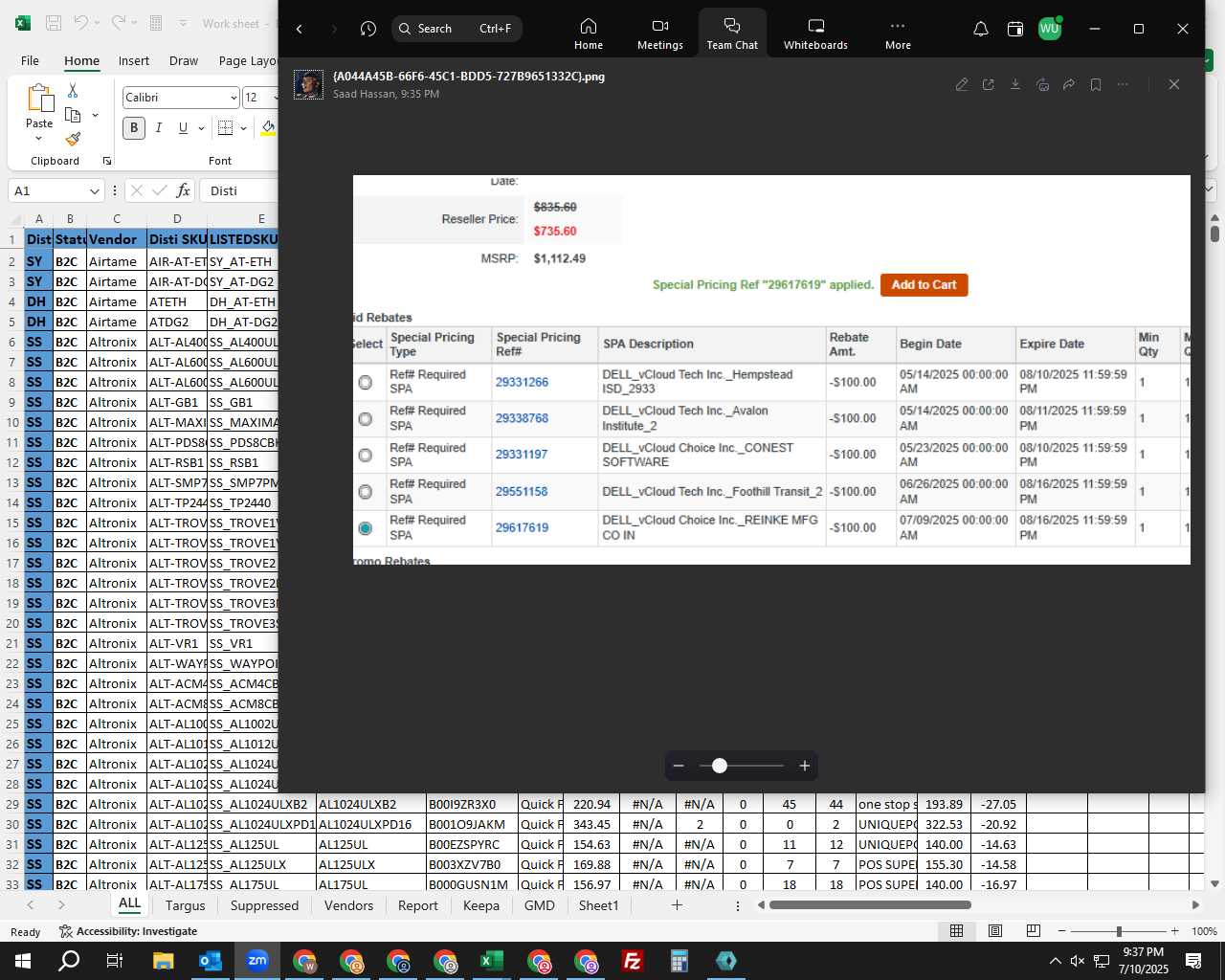Open Special Pricing Ref 29617619 link

point(522,527)
